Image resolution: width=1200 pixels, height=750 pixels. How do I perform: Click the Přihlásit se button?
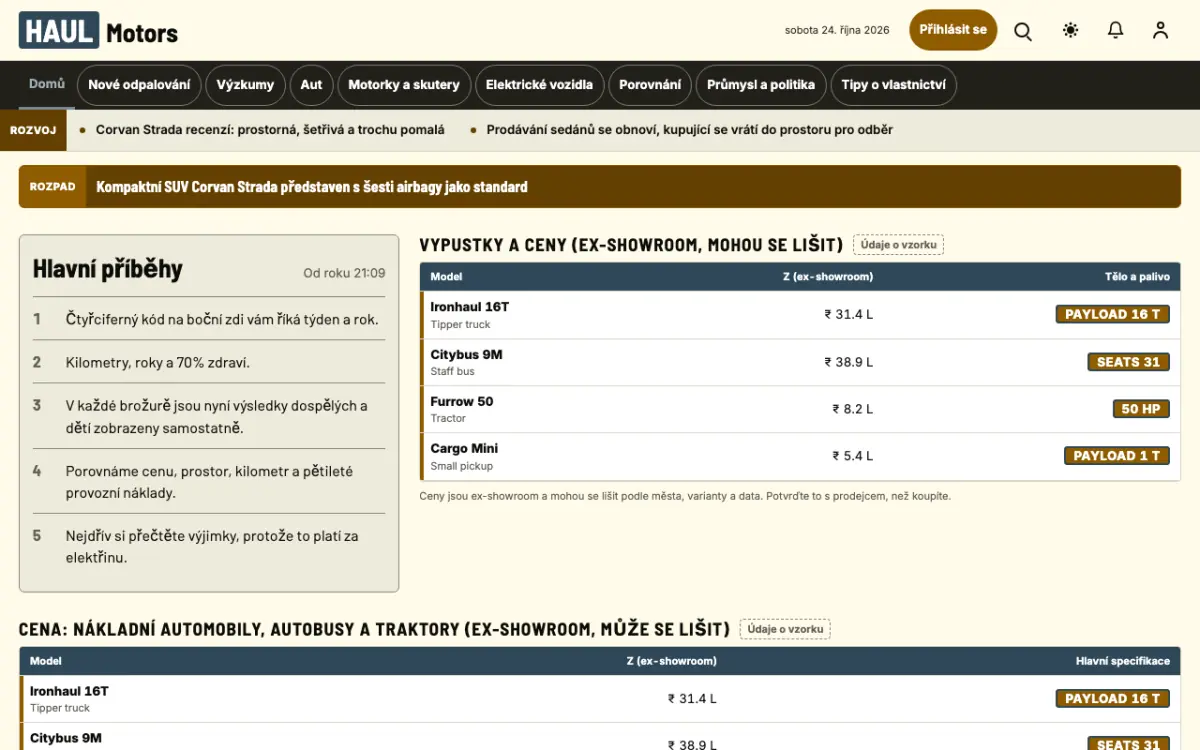953,30
